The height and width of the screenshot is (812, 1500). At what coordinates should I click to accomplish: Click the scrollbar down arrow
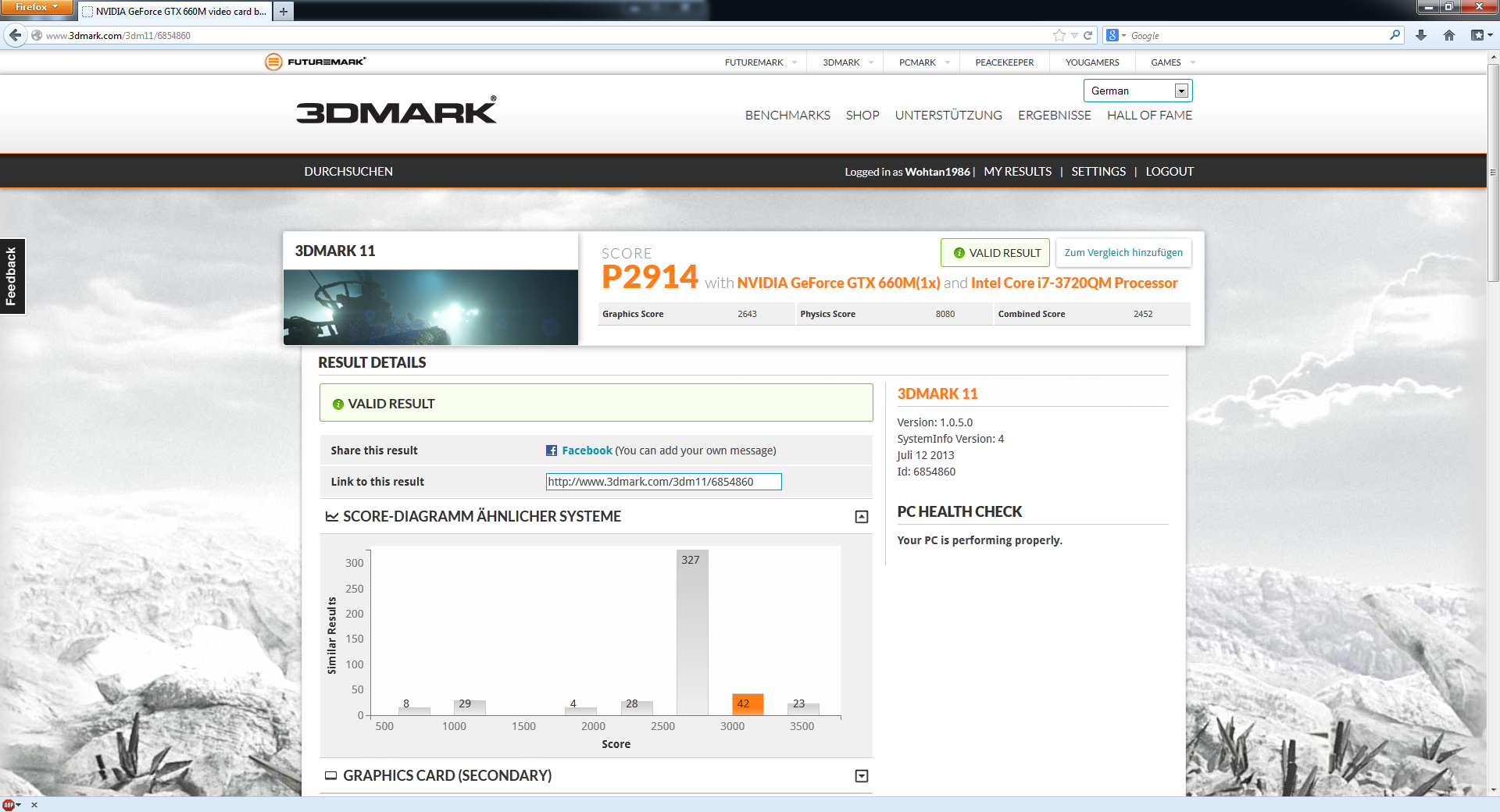point(1493,790)
